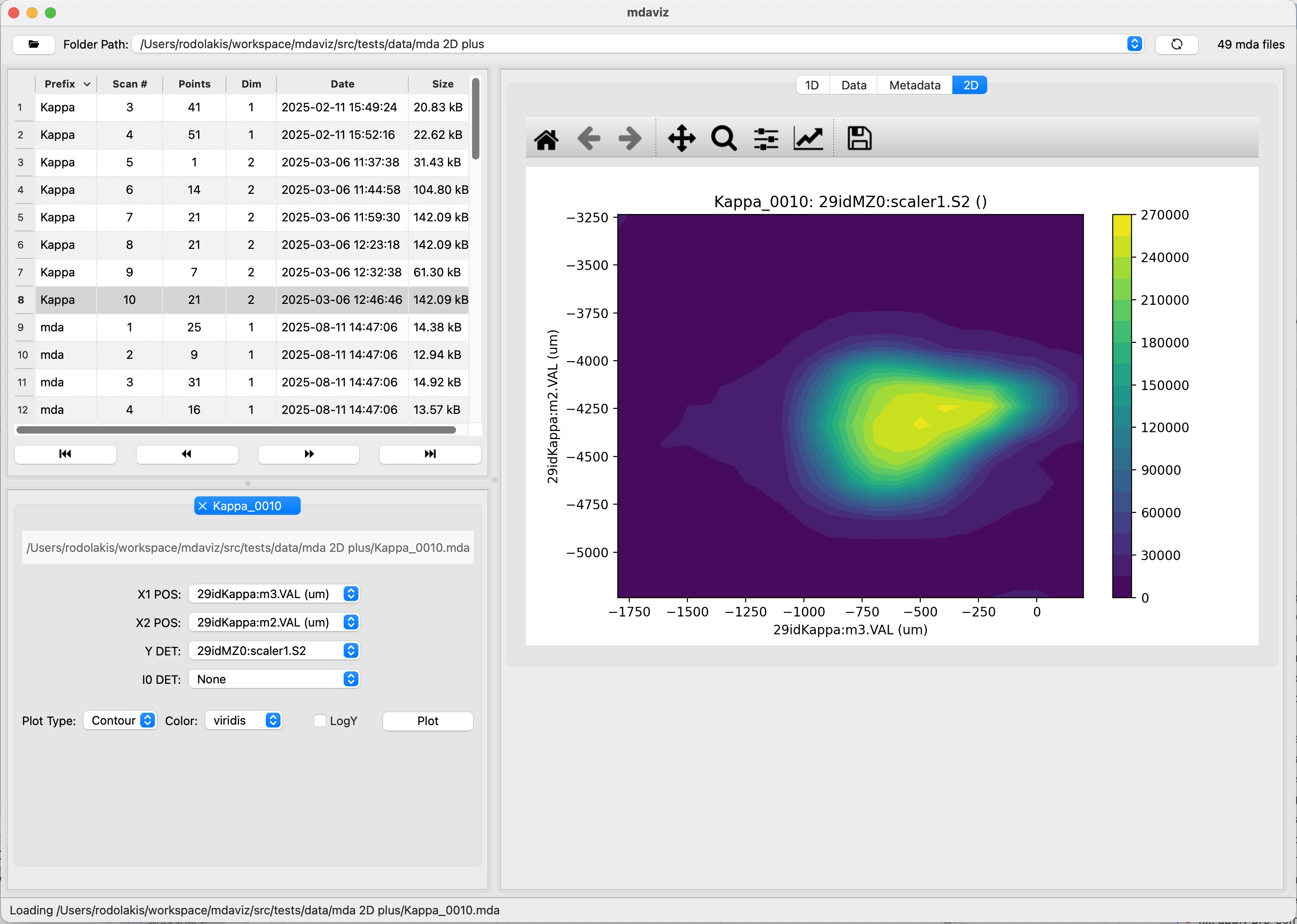Select Kappa scan 4 row
1297x924 pixels.
pyautogui.click(x=252, y=135)
